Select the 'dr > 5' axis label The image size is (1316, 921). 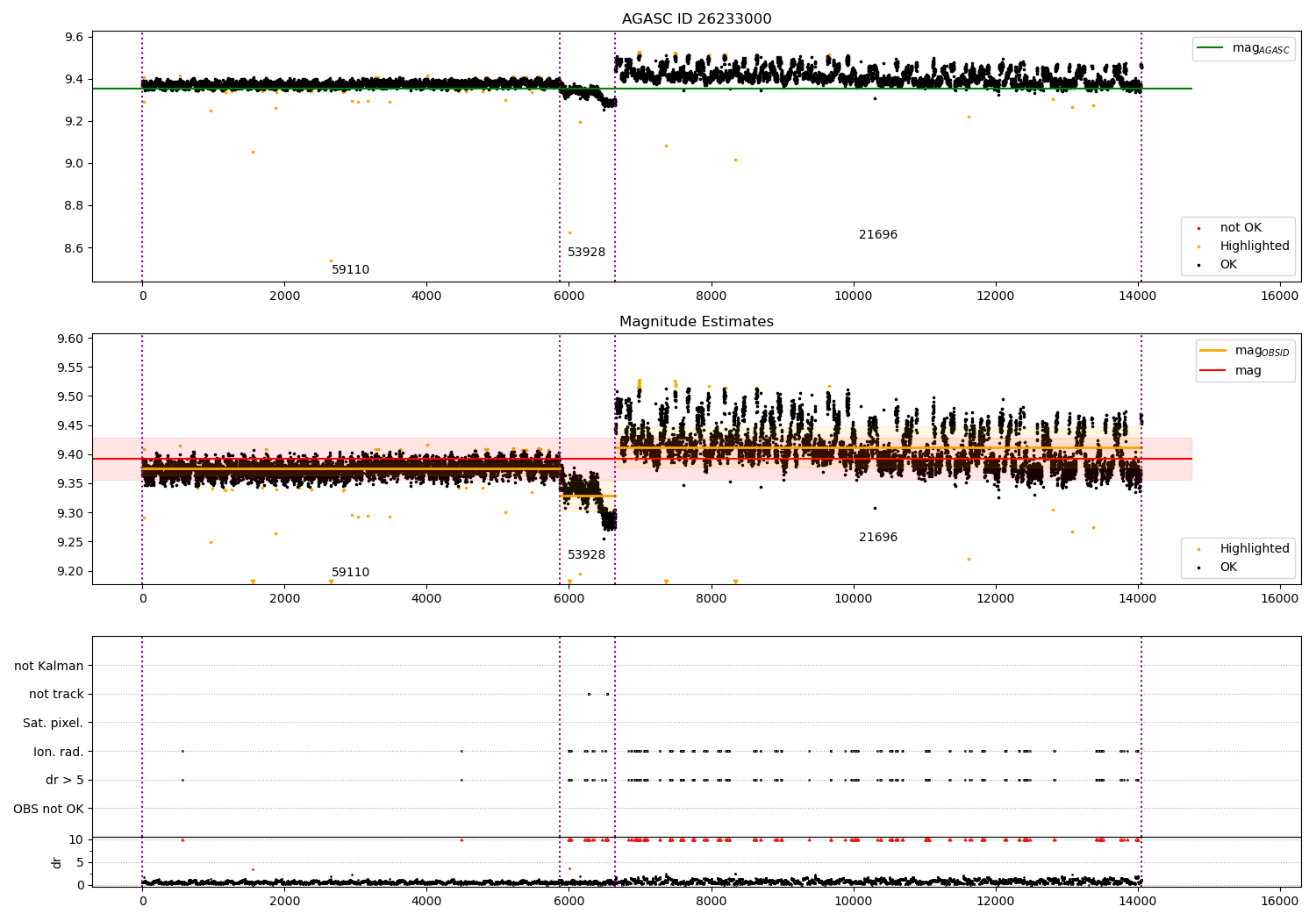[x=65, y=780]
